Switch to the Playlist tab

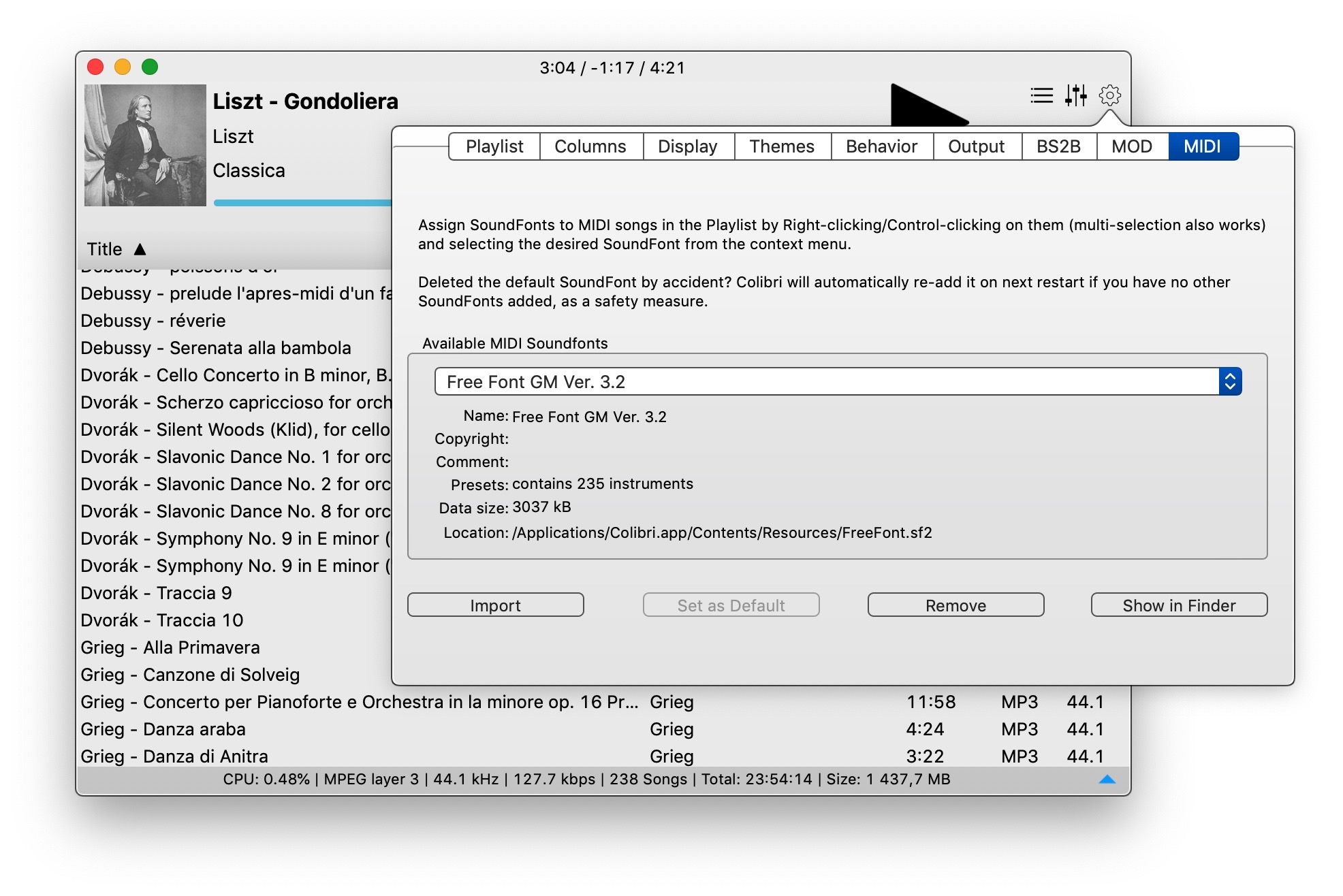click(x=494, y=146)
